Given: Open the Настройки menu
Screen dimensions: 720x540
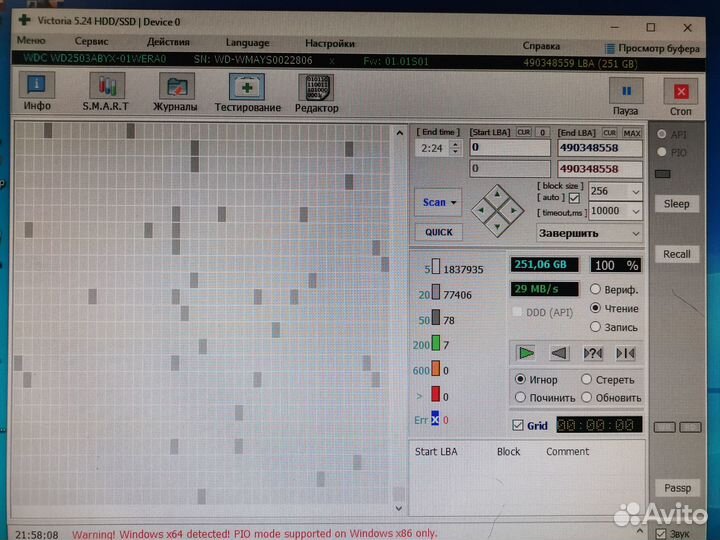Looking at the screenshot, I should 329,43.
